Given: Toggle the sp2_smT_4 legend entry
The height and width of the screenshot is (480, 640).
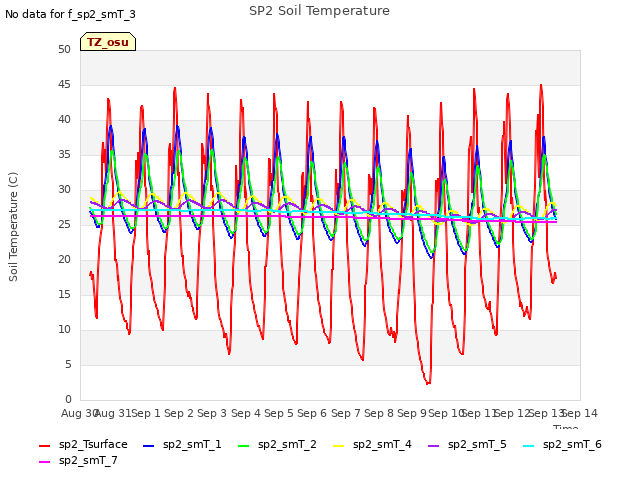Looking at the screenshot, I should 372,444.
